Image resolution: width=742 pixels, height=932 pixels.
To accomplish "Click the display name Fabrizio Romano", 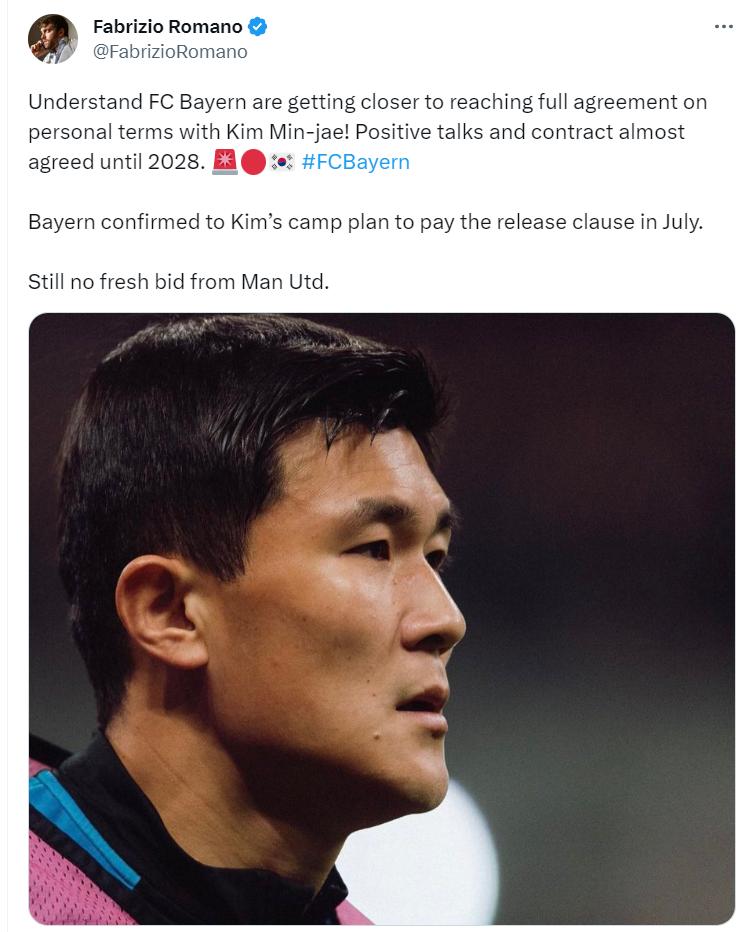I will click(168, 27).
